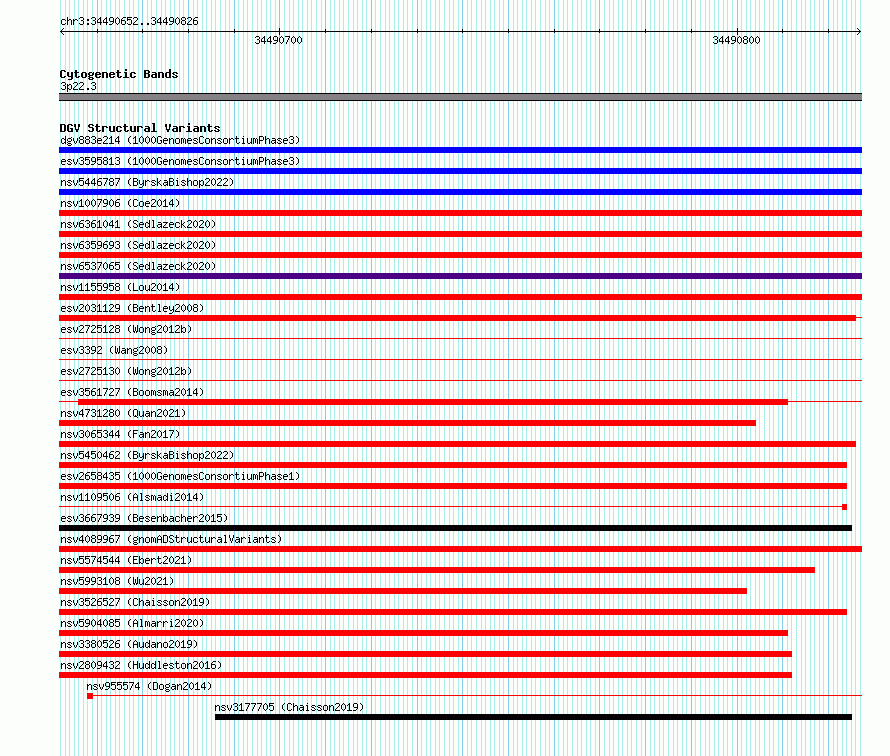Screen dimensions: 890x756
Task: Click the purple bar of nsv6537065
Action: [x=460, y=276]
